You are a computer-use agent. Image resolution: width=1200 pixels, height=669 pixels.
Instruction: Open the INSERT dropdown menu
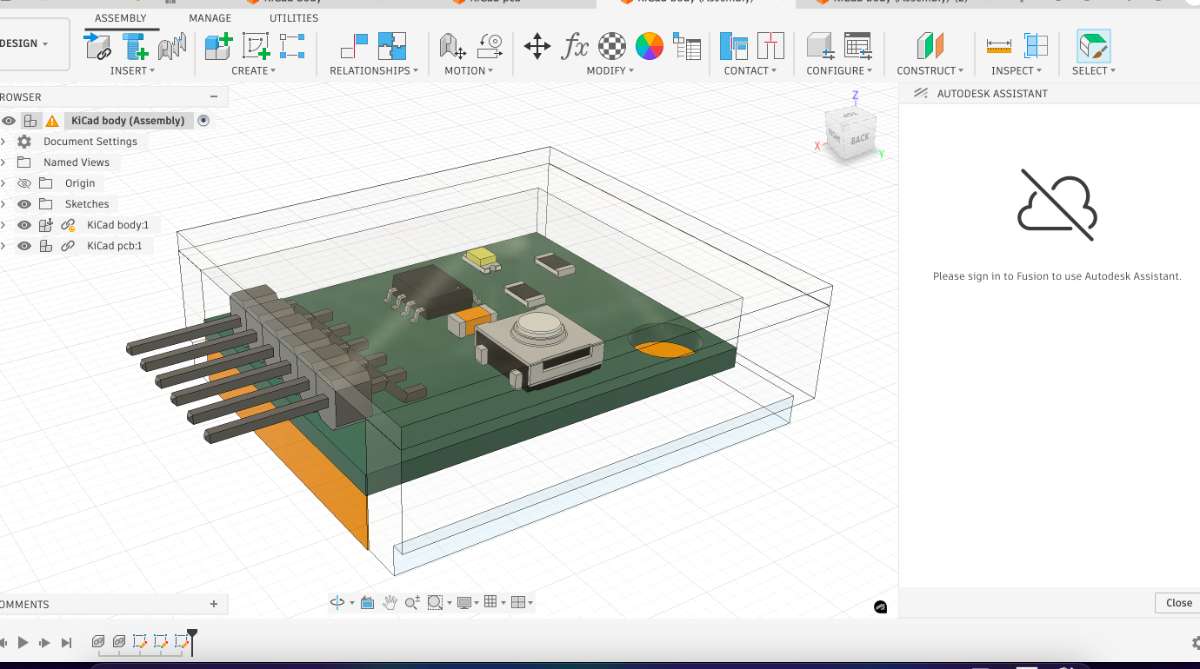pos(133,71)
